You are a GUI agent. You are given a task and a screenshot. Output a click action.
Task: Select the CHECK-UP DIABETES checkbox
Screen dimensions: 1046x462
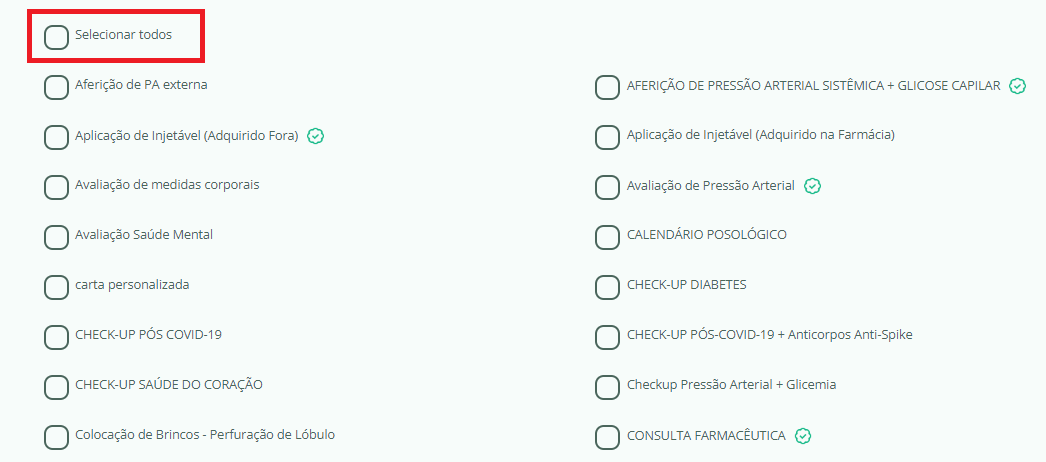pos(607,287)
